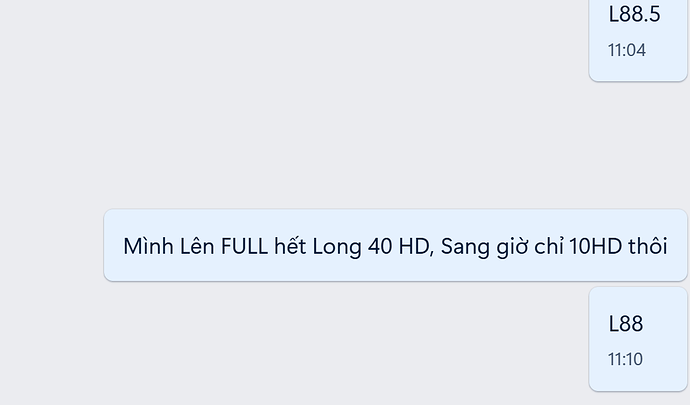The height and width of the screenshot is (405, 690).
Task: Click the word thôi ending the message
Action: tap(648, 246)
